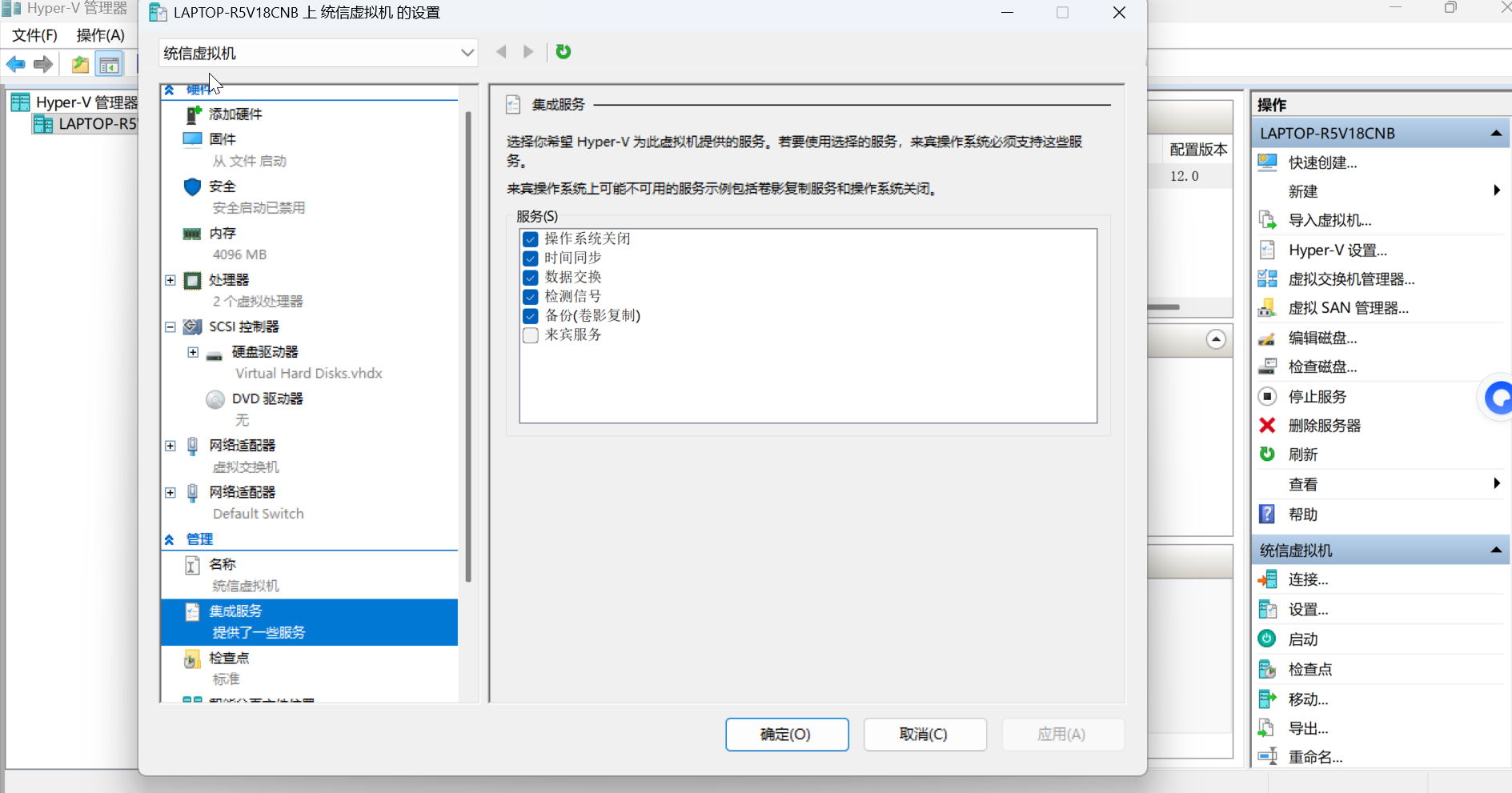1512x793 pixels.
Task: Expand the 处理器 tree node
Action: pos(170,280)
